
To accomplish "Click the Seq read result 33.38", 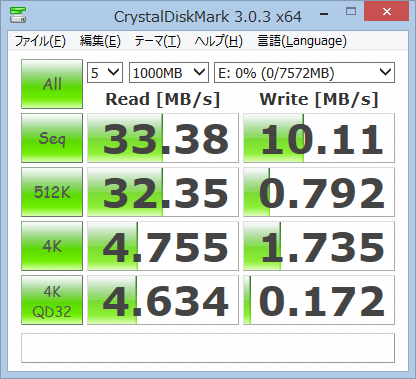I will tap(163, 138).
